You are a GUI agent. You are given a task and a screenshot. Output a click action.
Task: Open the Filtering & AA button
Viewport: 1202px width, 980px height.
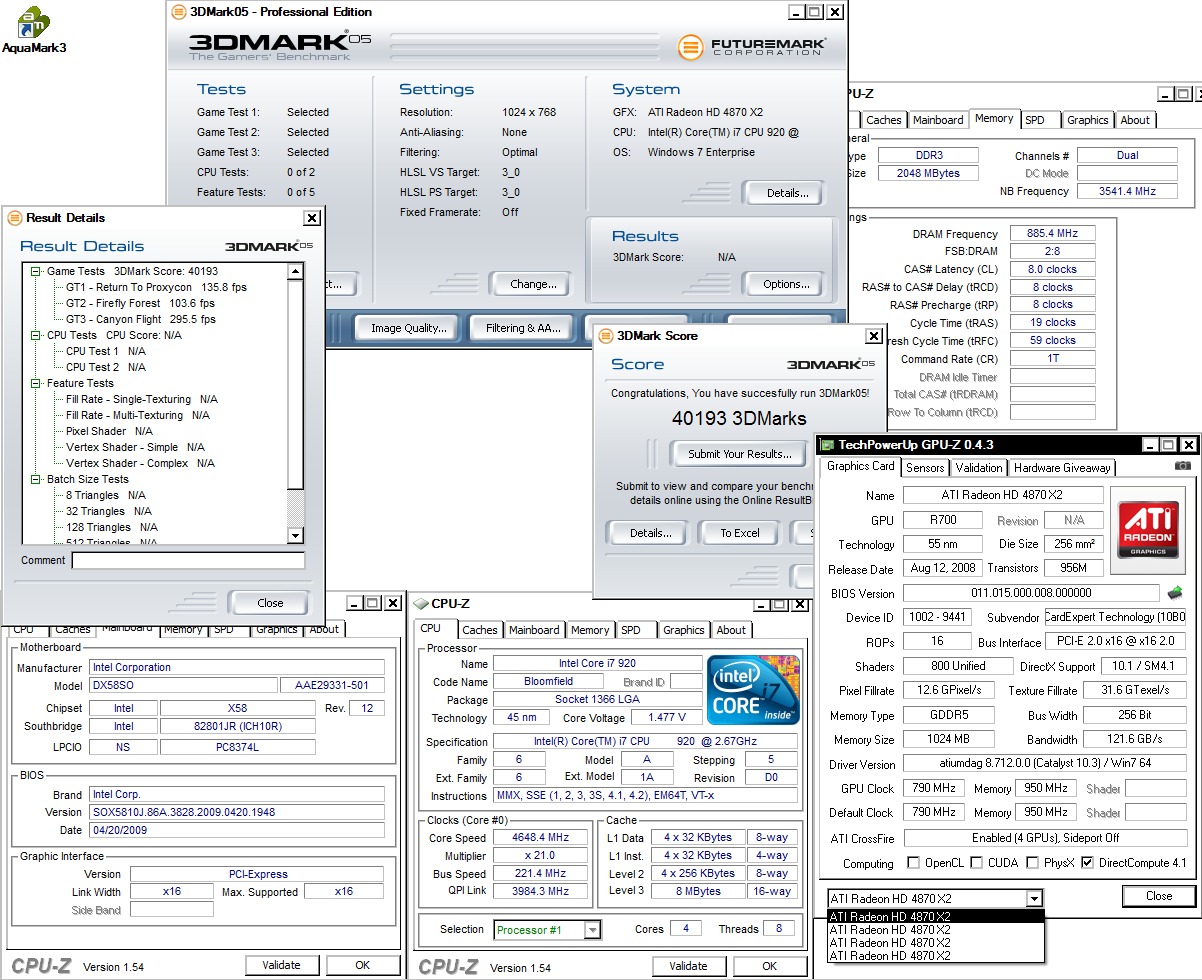pyautogui.click(x=523, y=328)
